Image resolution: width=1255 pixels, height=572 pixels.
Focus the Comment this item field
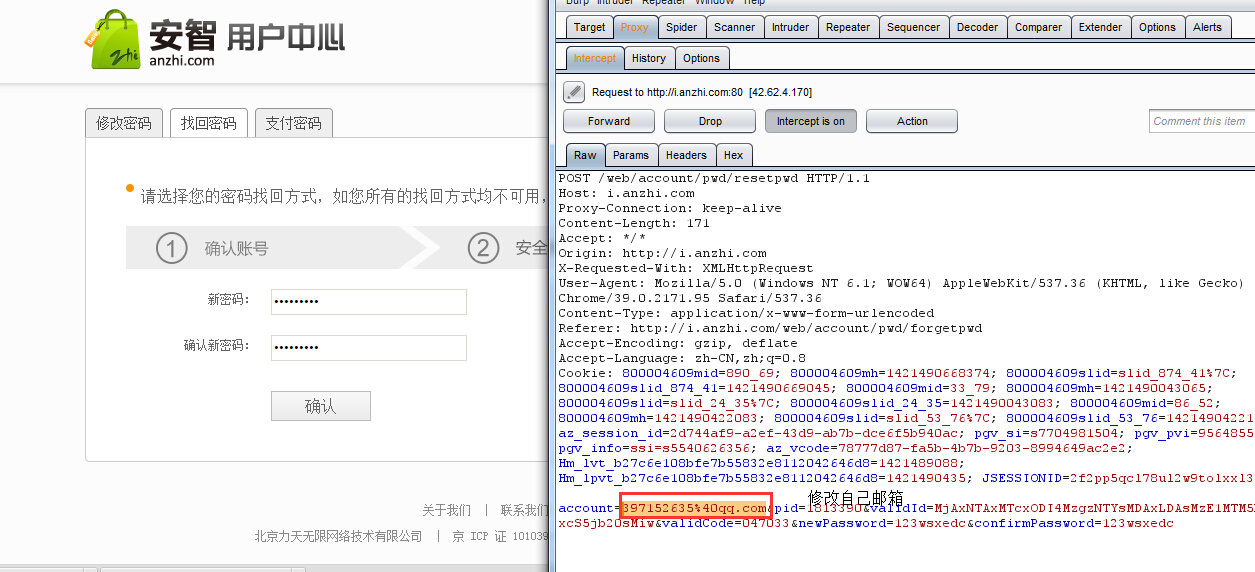(1202, 121)
